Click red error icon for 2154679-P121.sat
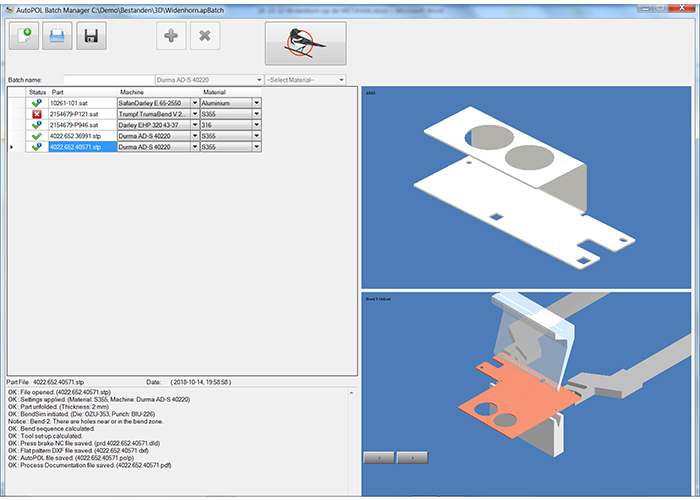 point(37,114)
